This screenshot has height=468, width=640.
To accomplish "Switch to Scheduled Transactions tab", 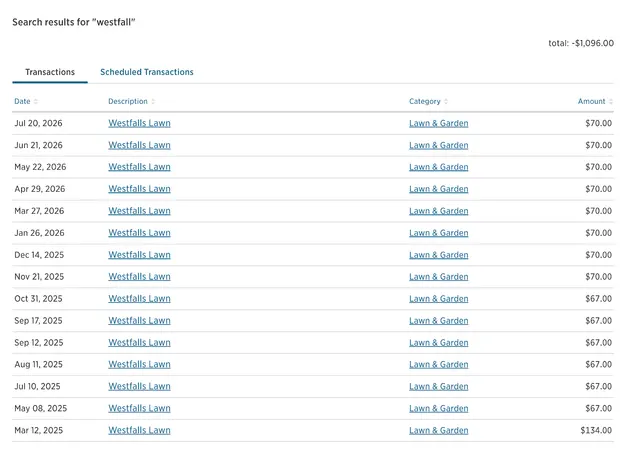I will coord(147,72).
